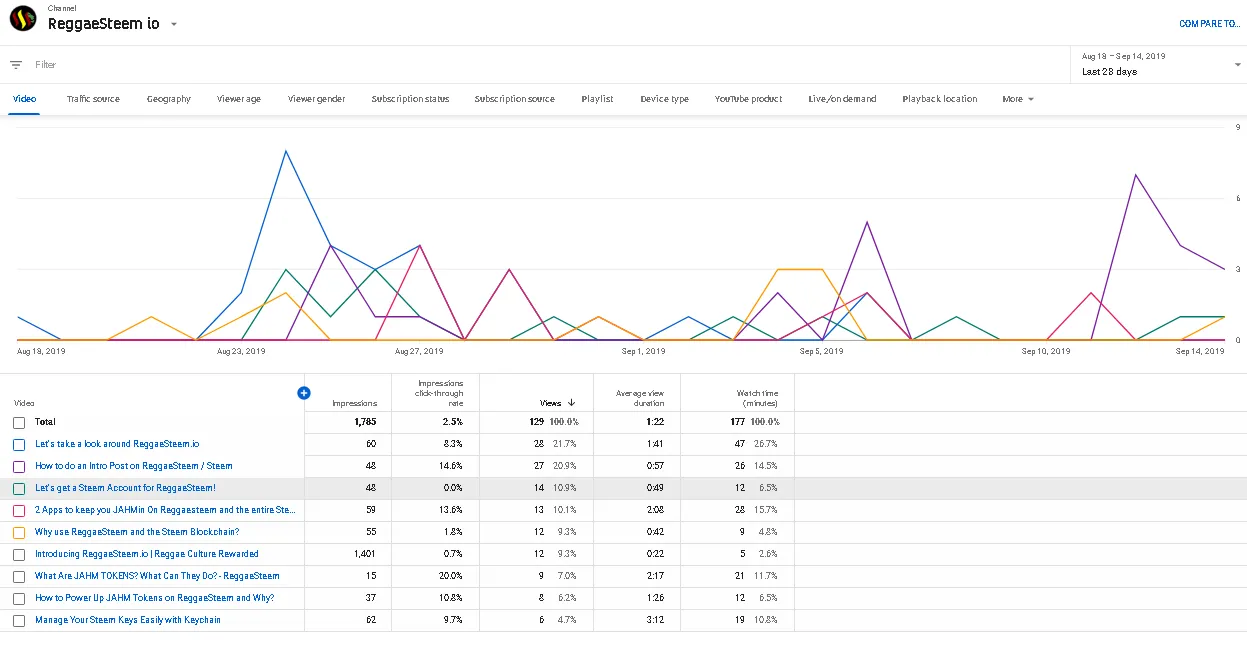Select the Geography tab
Image resolution: width=1247 pixels, height=647 pixels.
[x=168, y=99]
